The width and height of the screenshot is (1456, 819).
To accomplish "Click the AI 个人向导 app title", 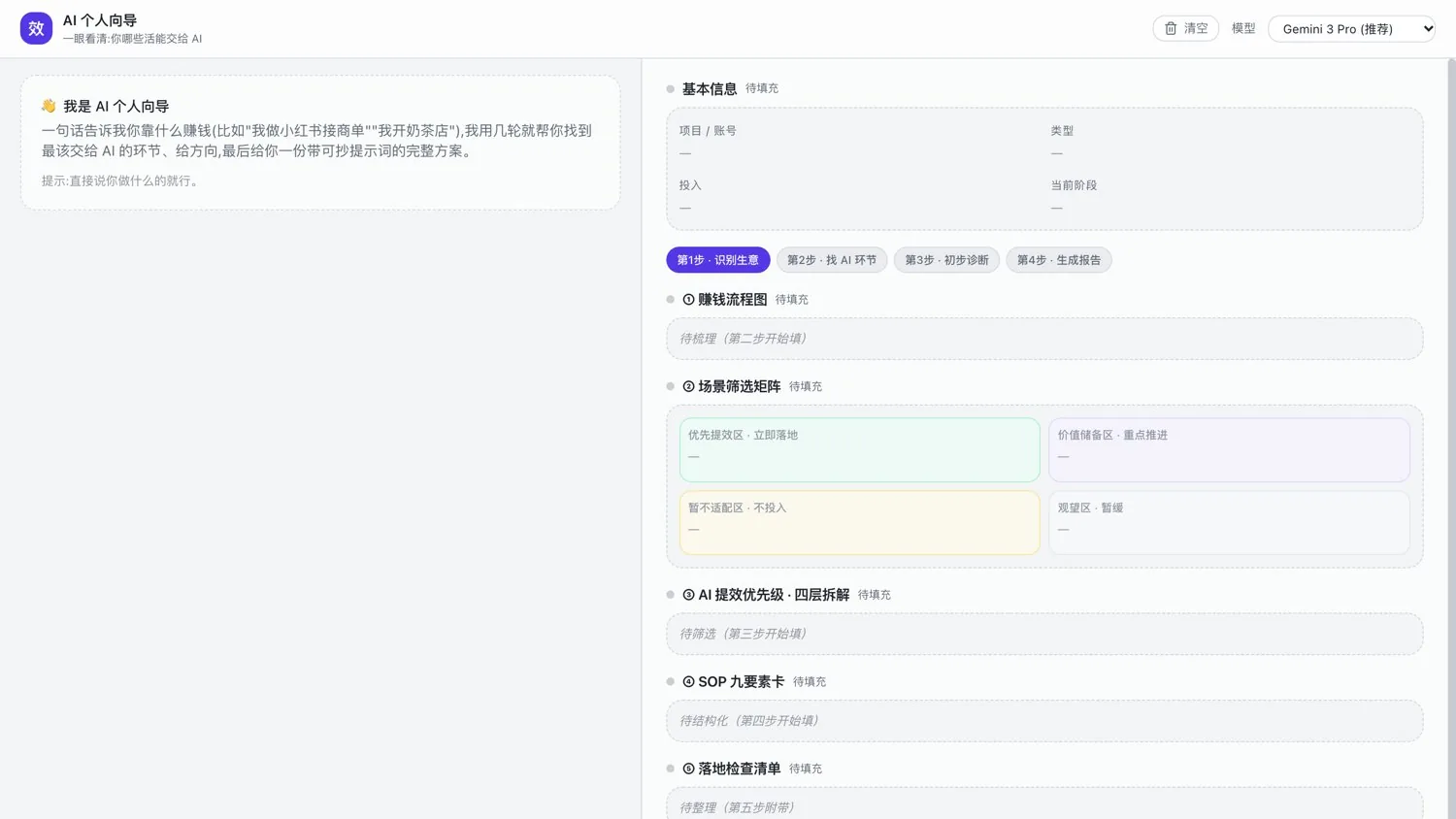I will point(100,20).
